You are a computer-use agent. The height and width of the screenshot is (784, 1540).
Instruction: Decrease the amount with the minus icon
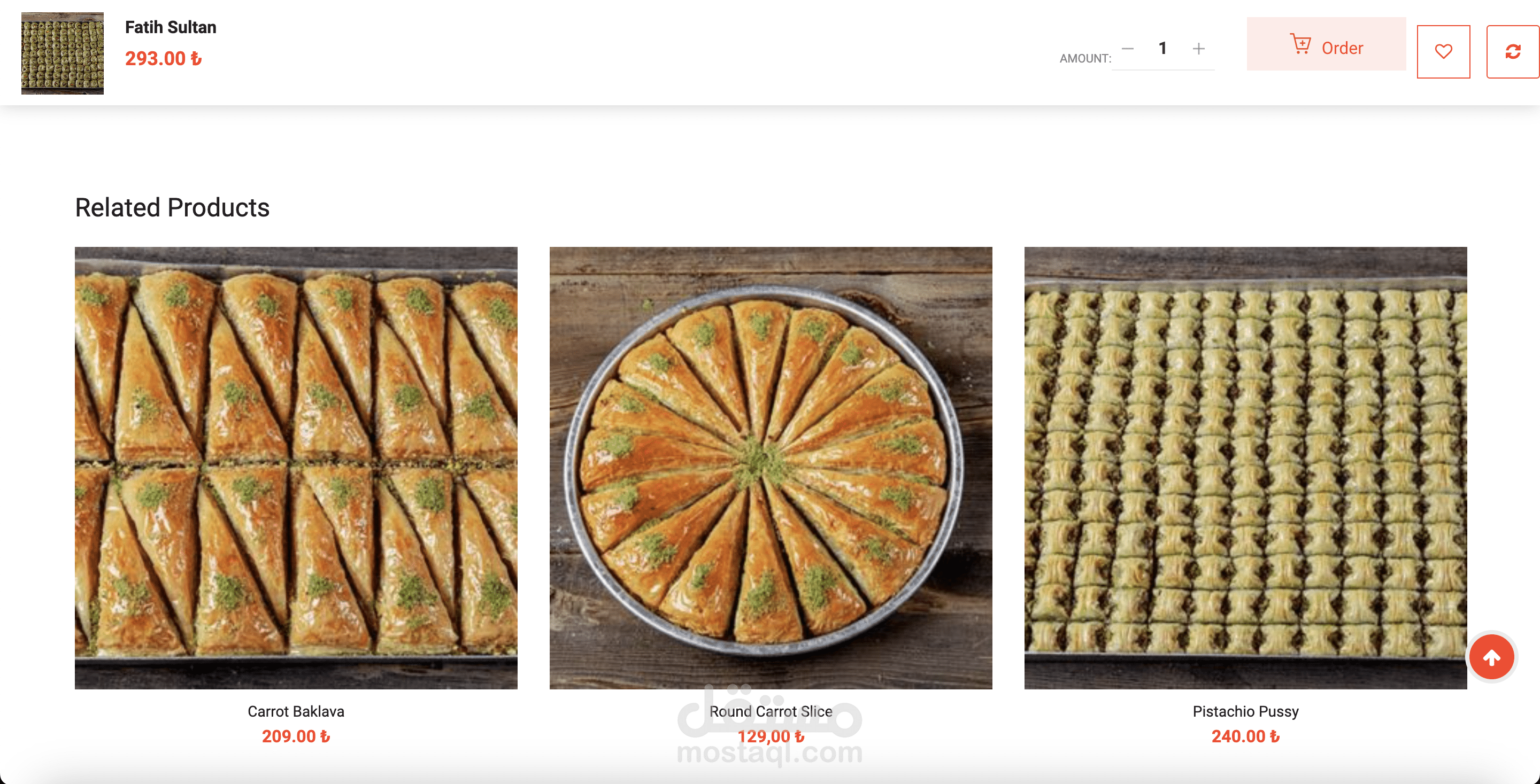point(1128,49)
